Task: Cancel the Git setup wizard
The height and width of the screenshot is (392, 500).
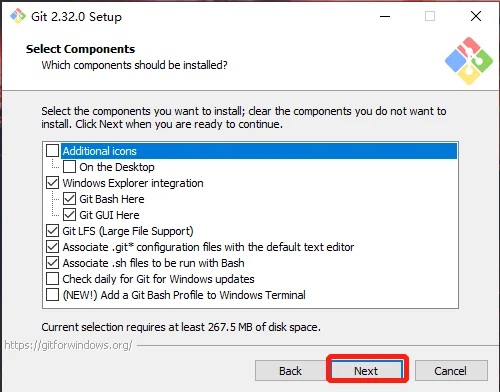Action: point(451,370)
